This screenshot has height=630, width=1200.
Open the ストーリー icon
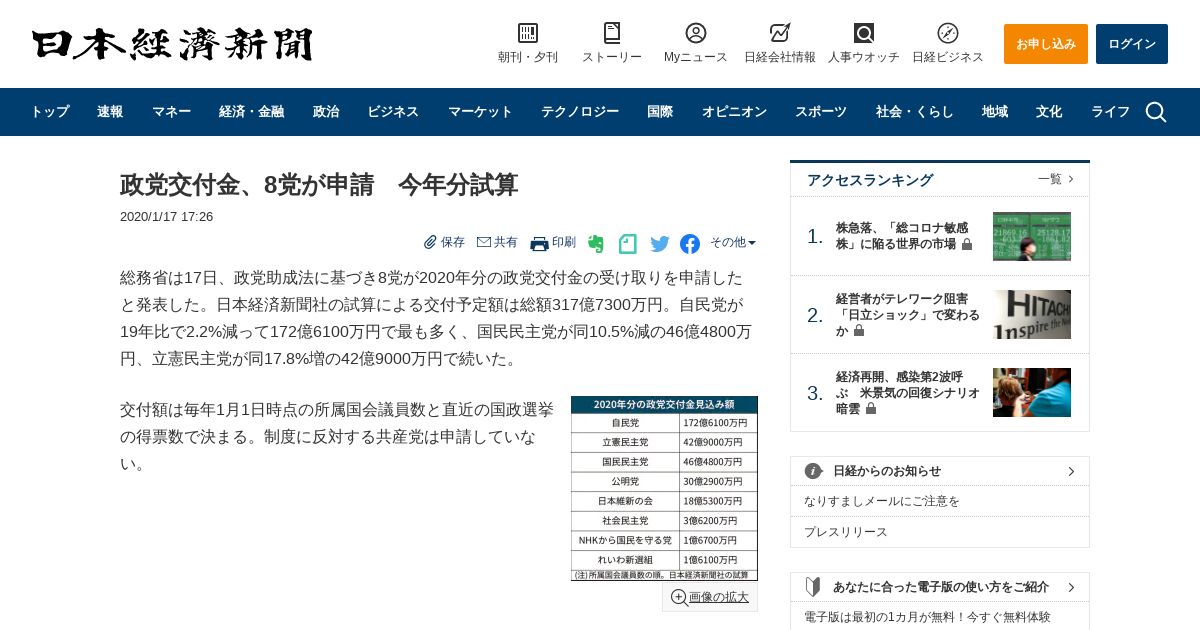coord(612,33)
